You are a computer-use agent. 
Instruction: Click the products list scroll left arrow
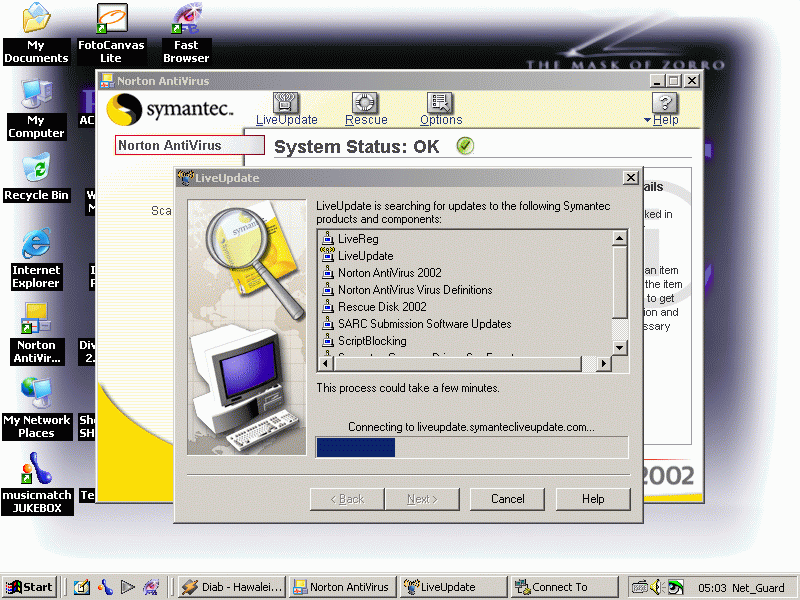click(x=326, y=364)
